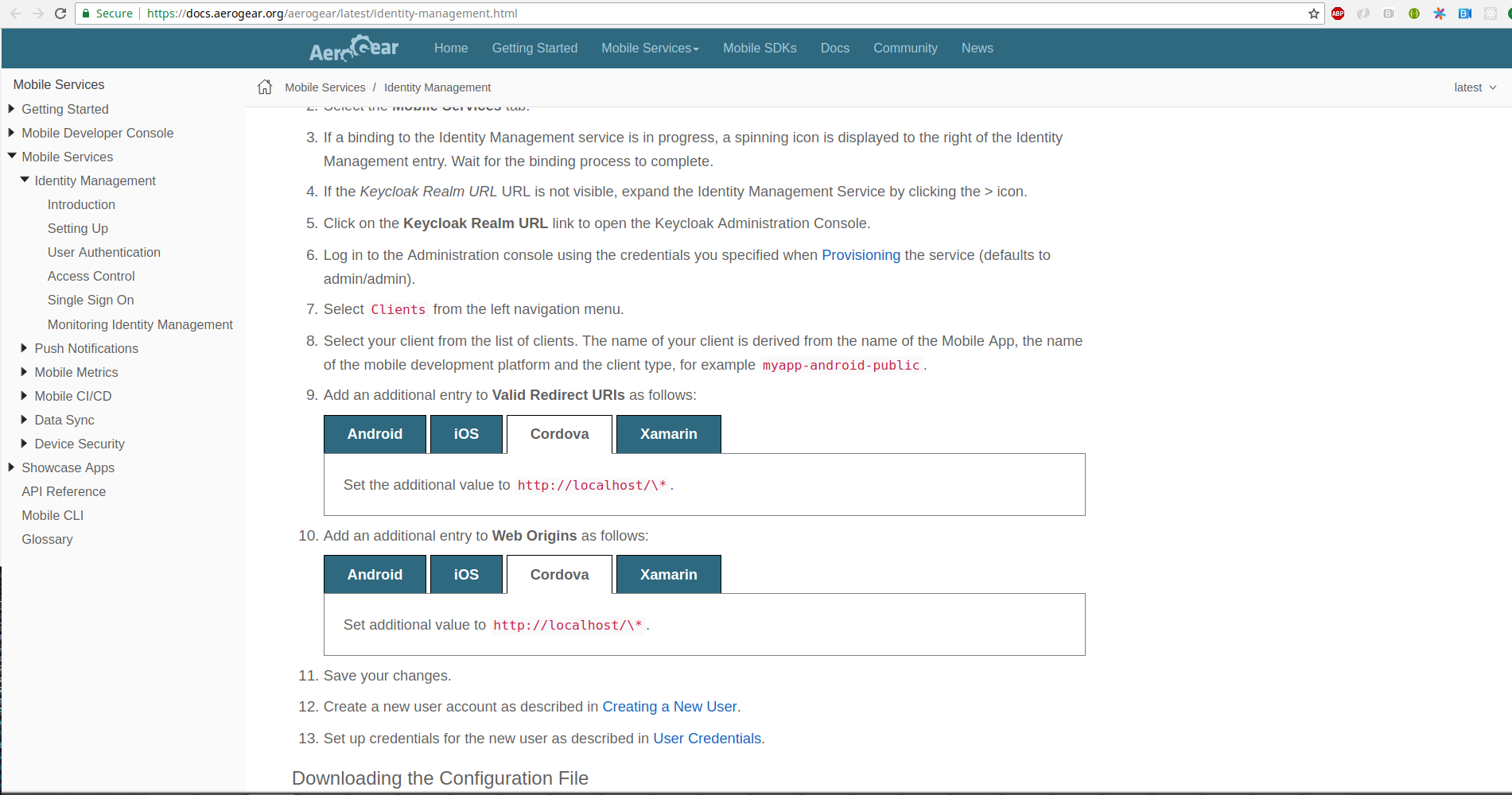Open the blue B video extension icon
The height and width of the screenshot is (795, 1512).
[1464, 14]
